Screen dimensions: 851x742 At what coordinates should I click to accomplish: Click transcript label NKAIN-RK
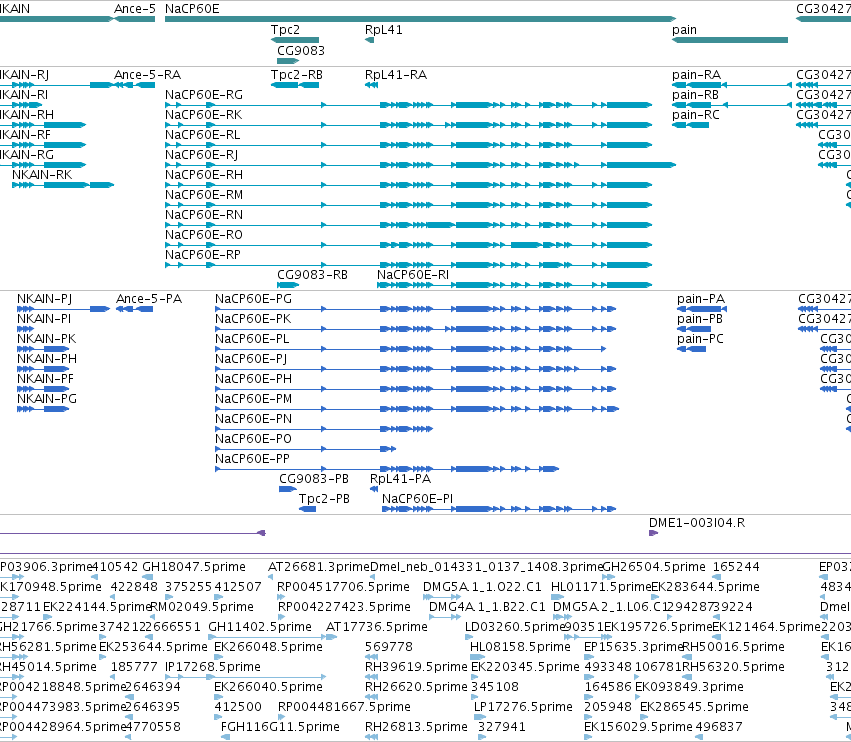tap(42, 174)
